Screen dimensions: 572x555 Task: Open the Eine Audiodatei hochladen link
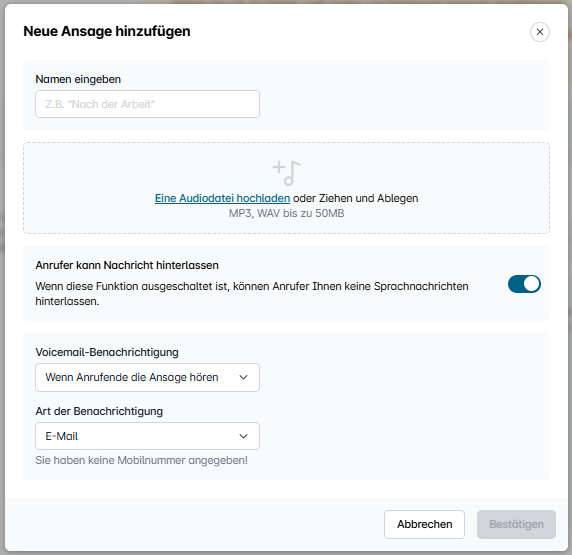click(x=222, y=198)
